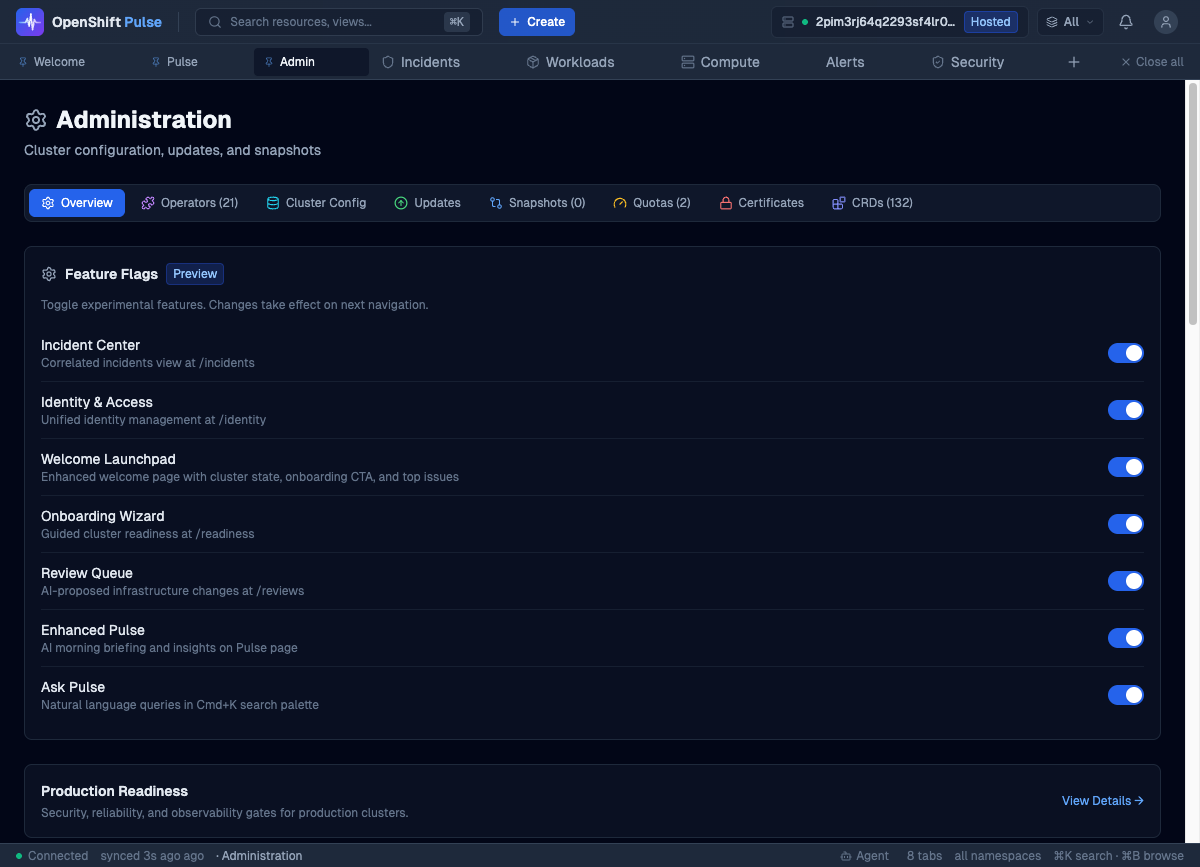The height and width of the screenshot is (867, 1200).
Task: Turn off the Ask Pulse toggle
Action: (1125, 695)
